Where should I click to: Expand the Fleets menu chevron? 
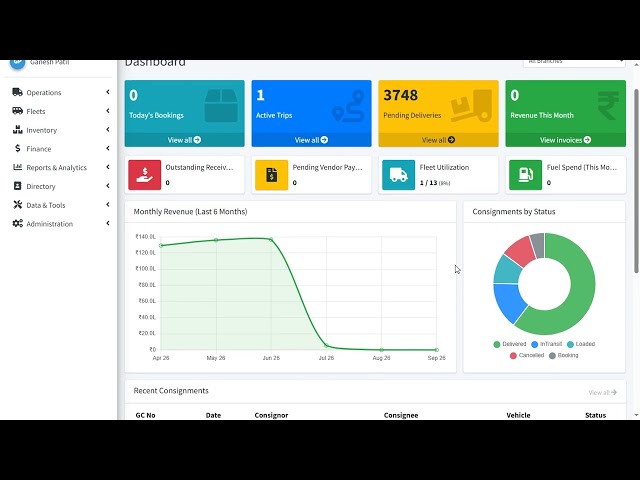108,111
